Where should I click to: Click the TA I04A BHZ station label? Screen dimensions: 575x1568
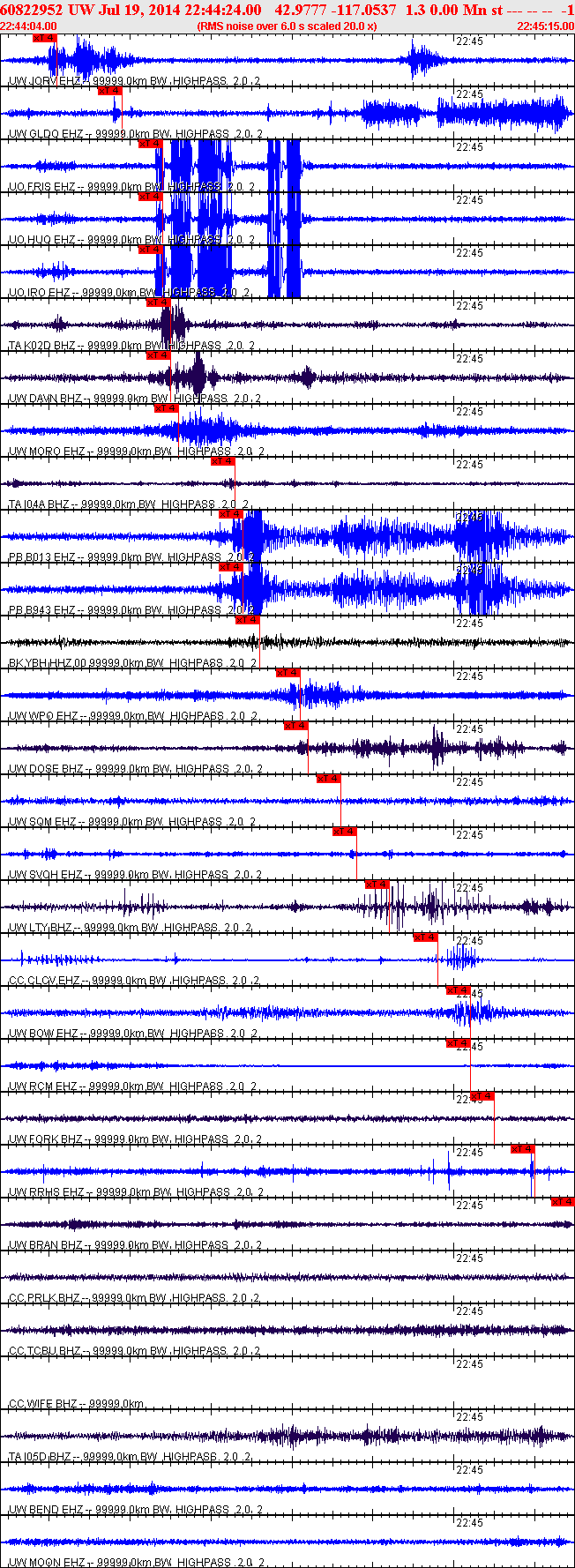[129, 504]
